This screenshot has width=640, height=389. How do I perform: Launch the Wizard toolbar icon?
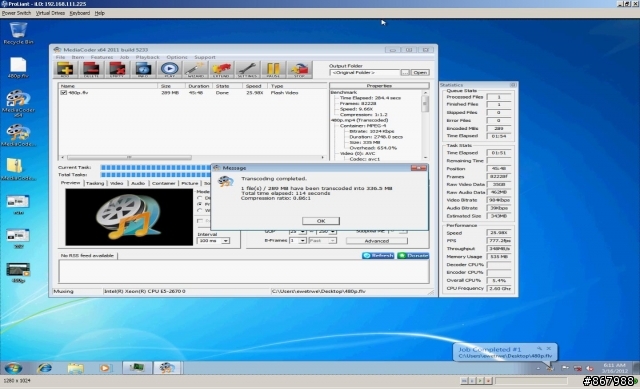click(195, 69)
